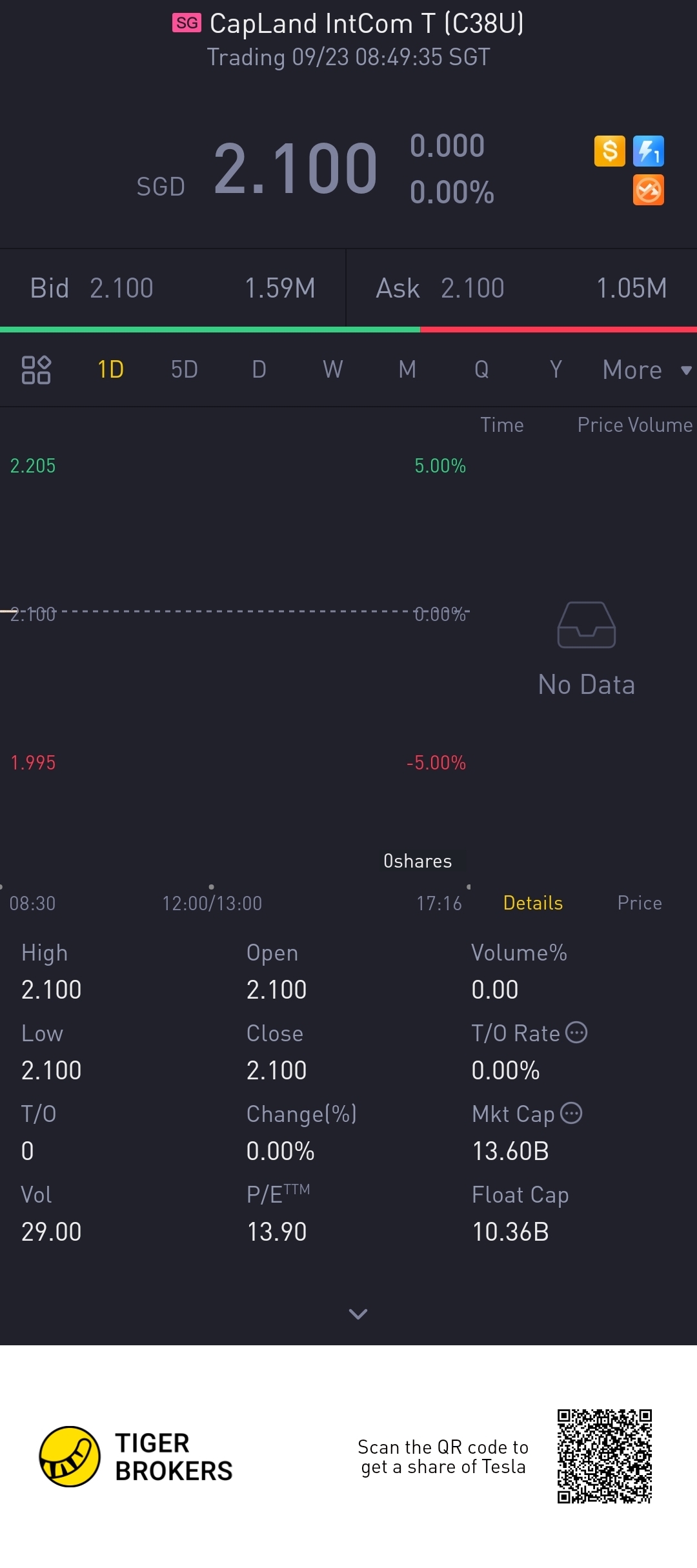
Task: Open the chart layout grid icon
Action: (x=36, y=370)
